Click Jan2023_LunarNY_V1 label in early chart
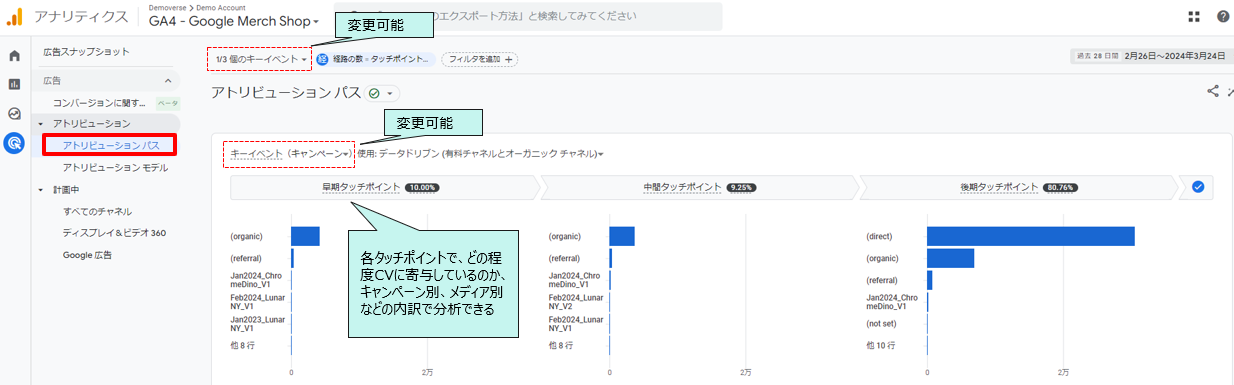Image resolution: width=1234 pixels, height=385 pixels. [257, 323]
